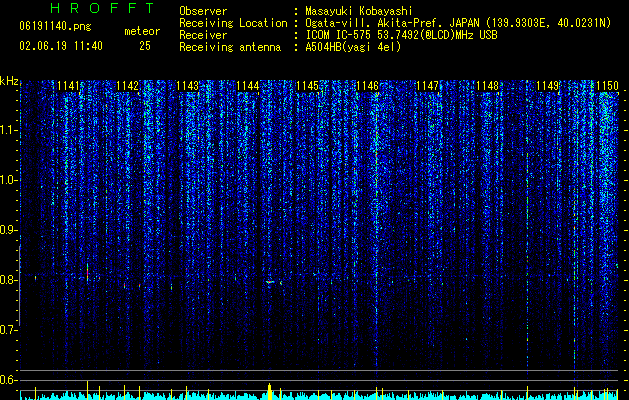Click time marker 1142
The height and width of the screenshot is (400, 629).
pyautogui.click(x=128, y=86)
